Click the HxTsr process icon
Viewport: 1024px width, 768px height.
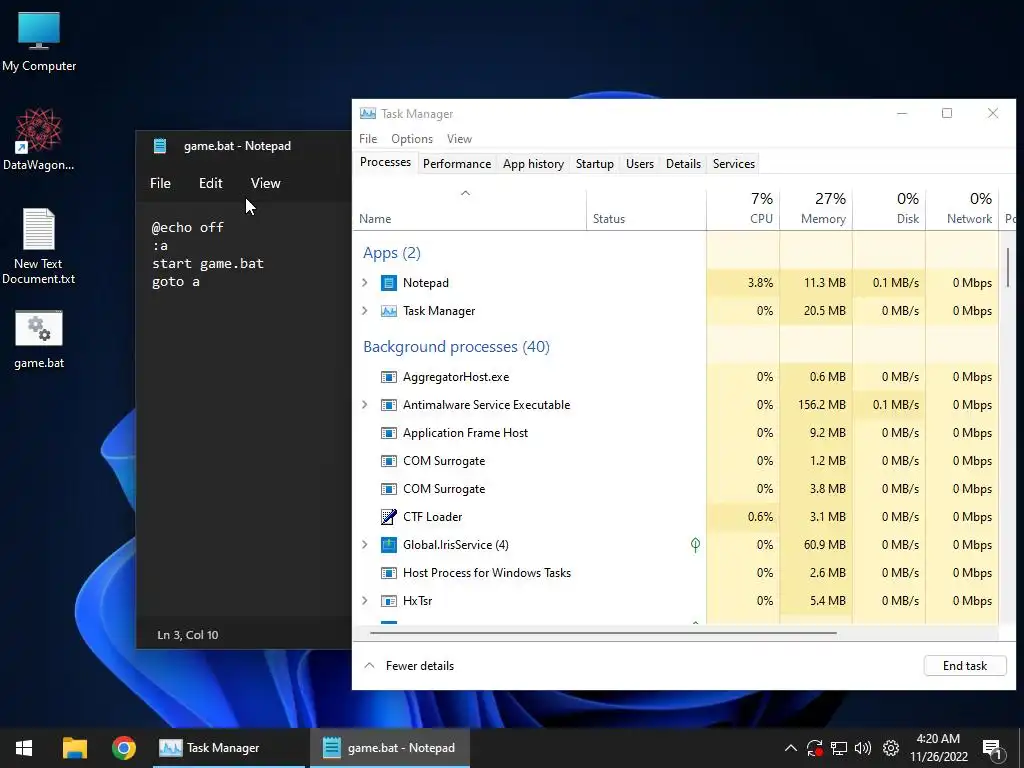click(x=389, y=601)
